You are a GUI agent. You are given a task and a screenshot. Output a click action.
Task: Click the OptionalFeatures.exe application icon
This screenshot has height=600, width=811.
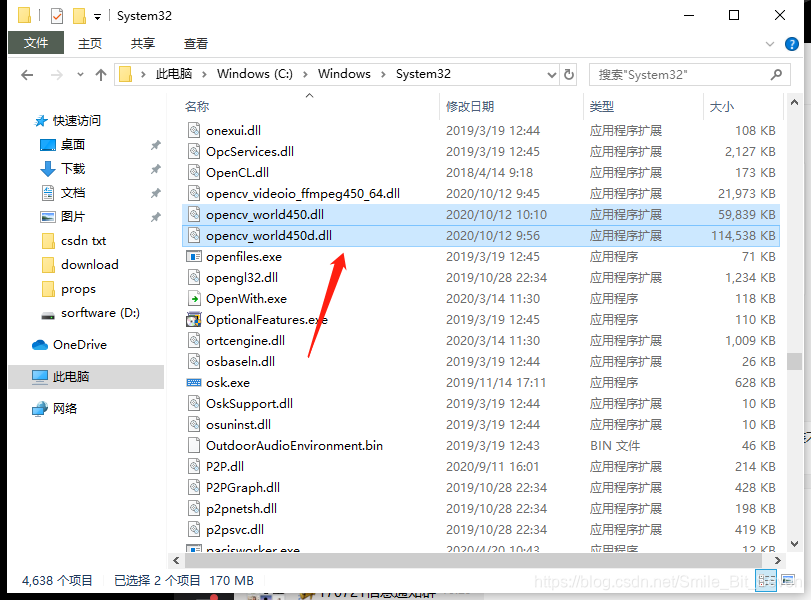194,320
